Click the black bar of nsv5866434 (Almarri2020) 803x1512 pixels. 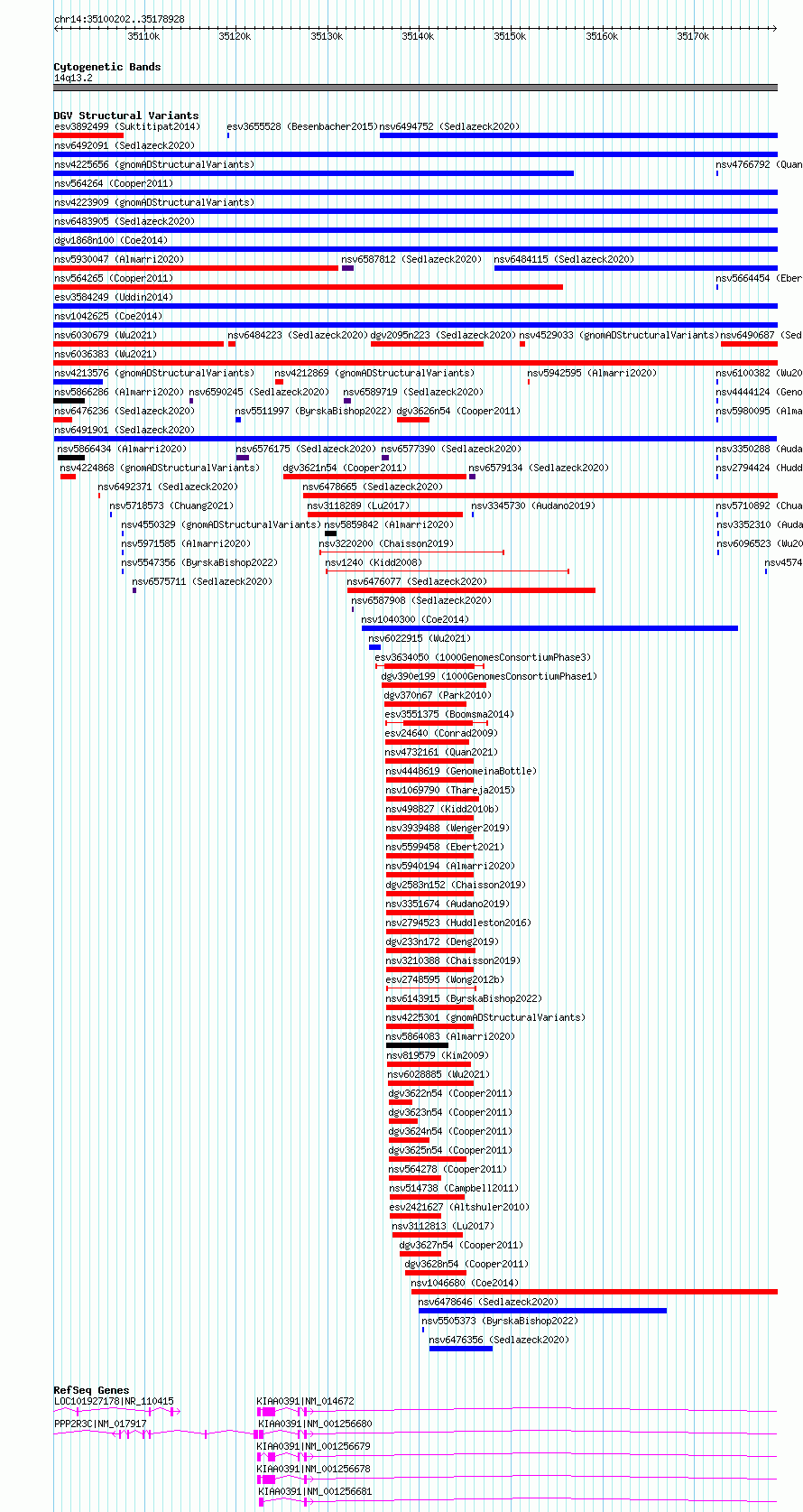click(71, 458)
